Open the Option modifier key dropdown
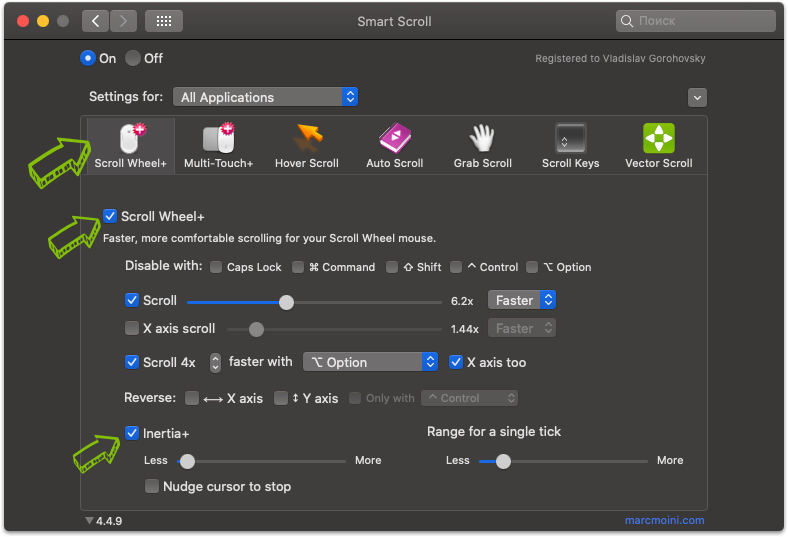This screenshot has width=788, height=537. [x=370, y=362]
